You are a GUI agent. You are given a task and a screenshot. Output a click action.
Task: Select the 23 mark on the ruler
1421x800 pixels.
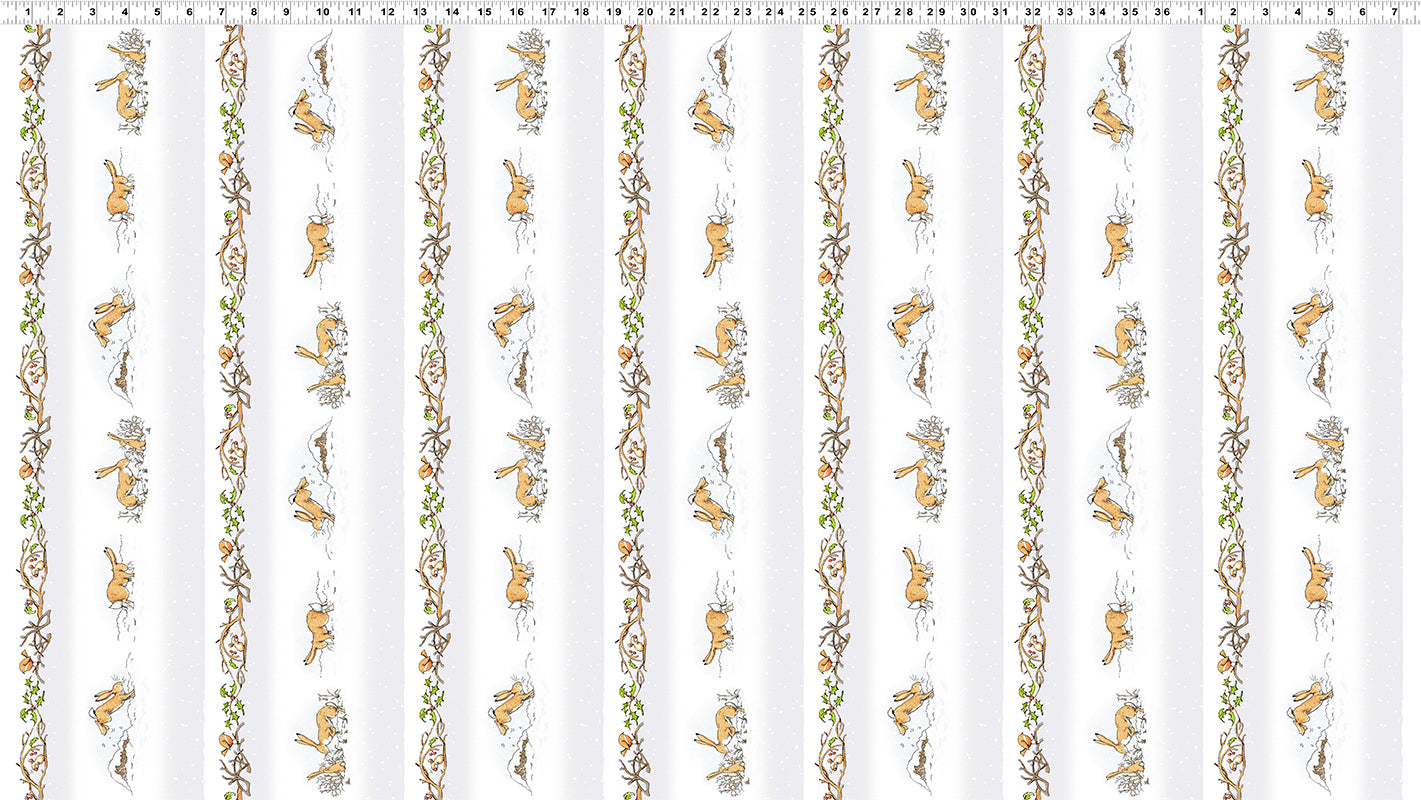click(741, 13)
